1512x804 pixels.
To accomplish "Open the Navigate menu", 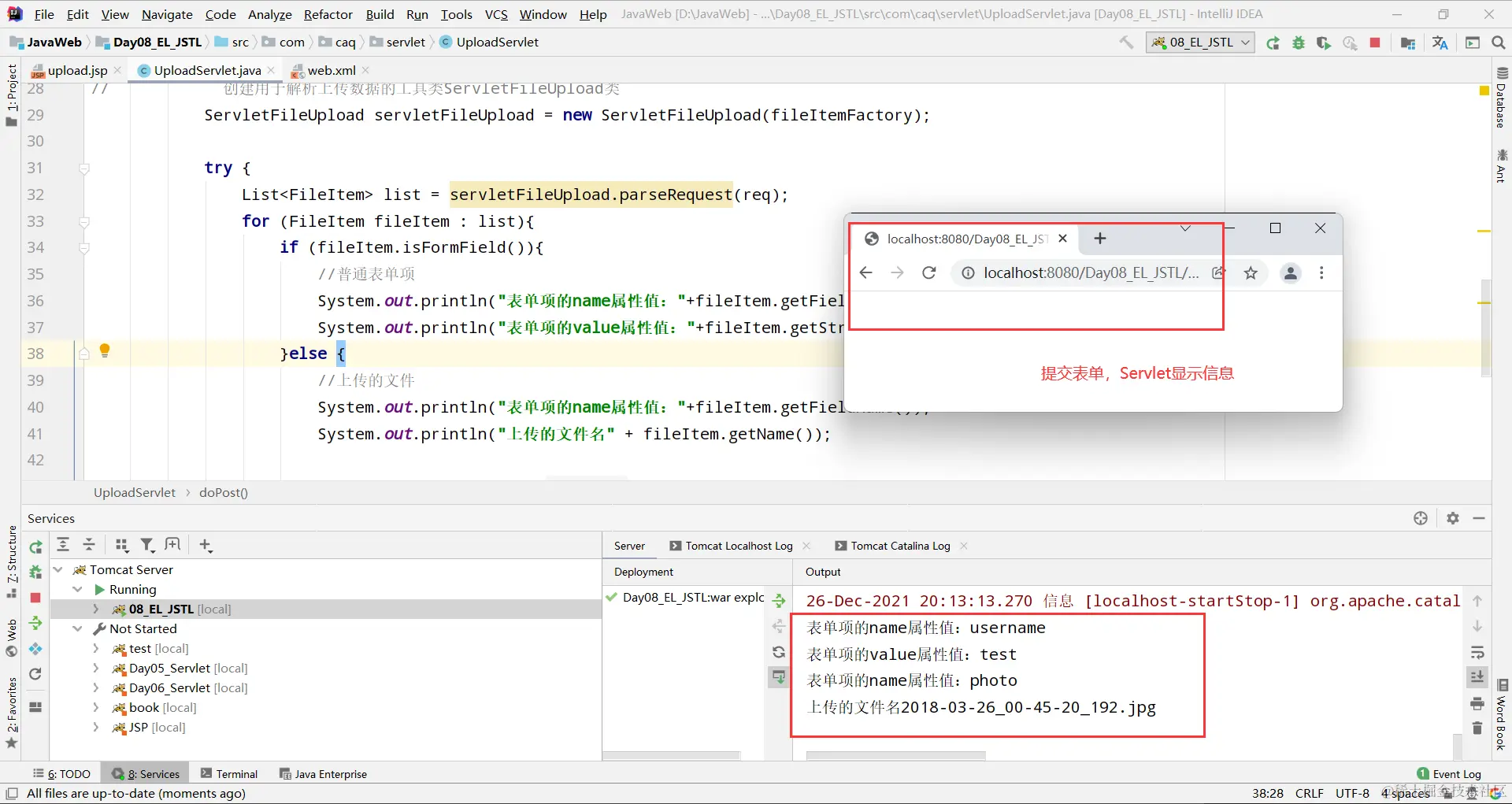I will [167, 14].
